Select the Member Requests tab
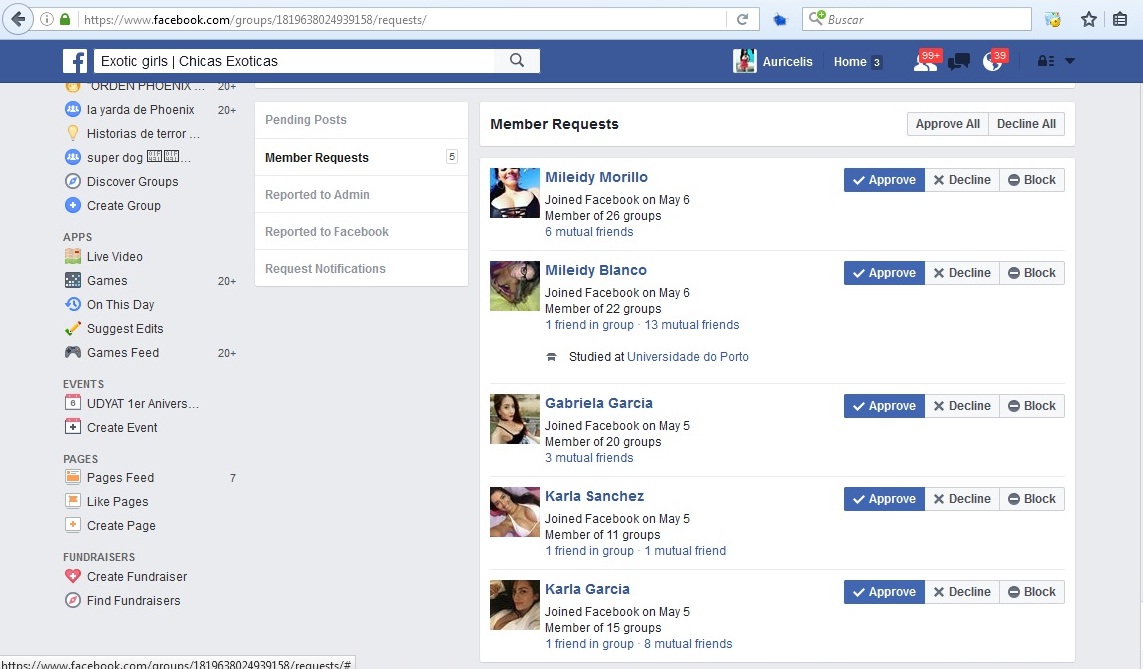This screenshot has height=669, width=1143. click(361, 157)
